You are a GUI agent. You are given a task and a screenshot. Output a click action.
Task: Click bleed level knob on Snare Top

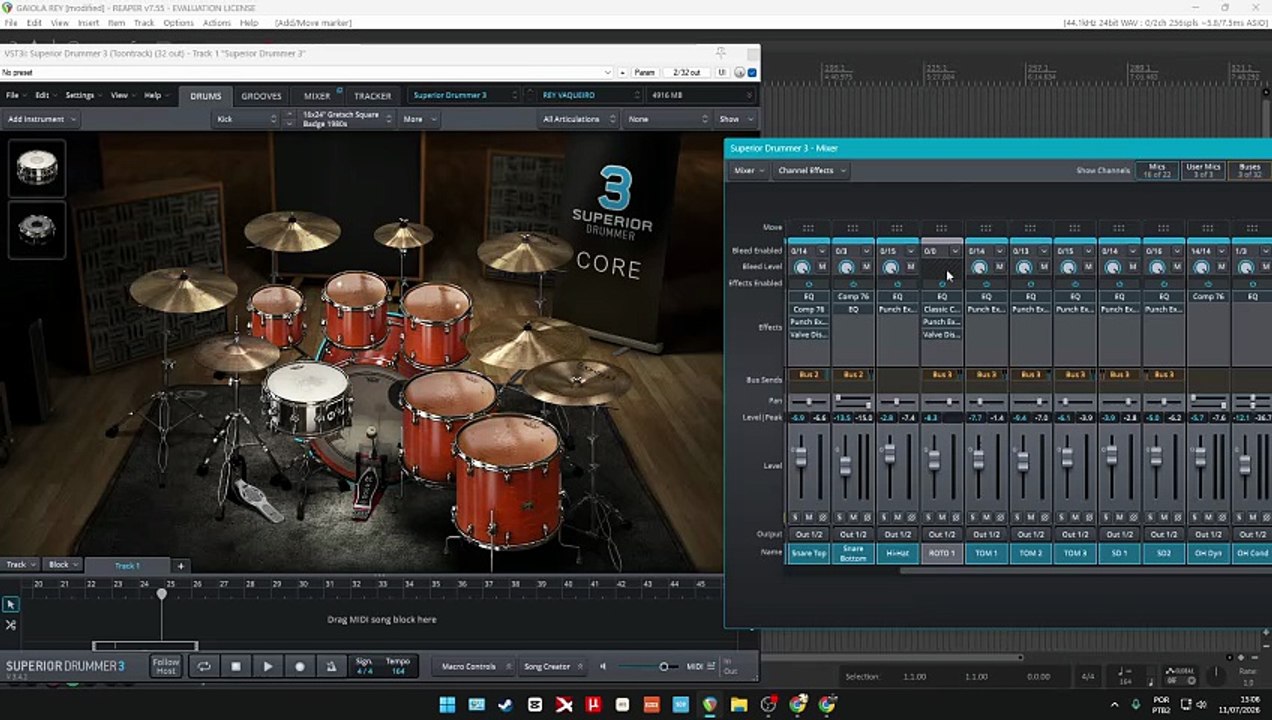point(801,267)
